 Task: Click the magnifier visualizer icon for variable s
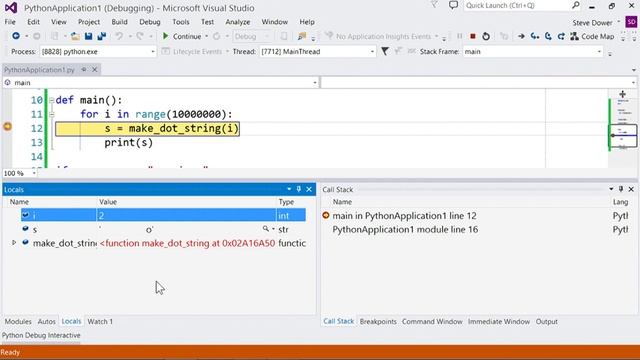tap(266, 229)
